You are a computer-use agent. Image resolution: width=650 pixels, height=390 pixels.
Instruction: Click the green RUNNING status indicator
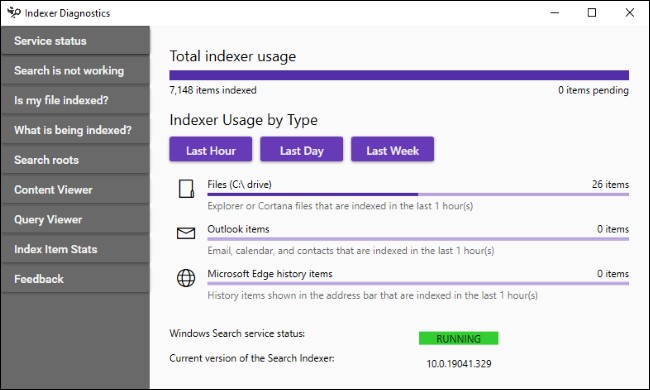(x=458, y=338)
